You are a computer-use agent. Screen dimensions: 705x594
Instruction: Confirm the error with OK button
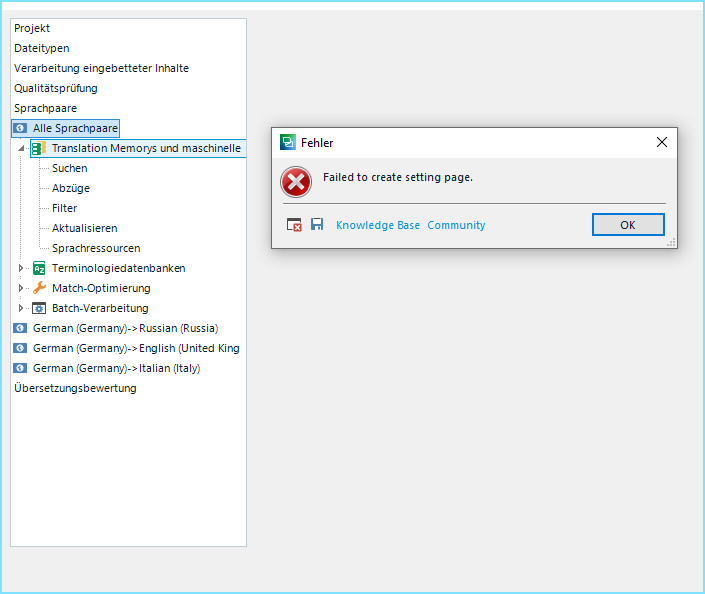point(628,224)
